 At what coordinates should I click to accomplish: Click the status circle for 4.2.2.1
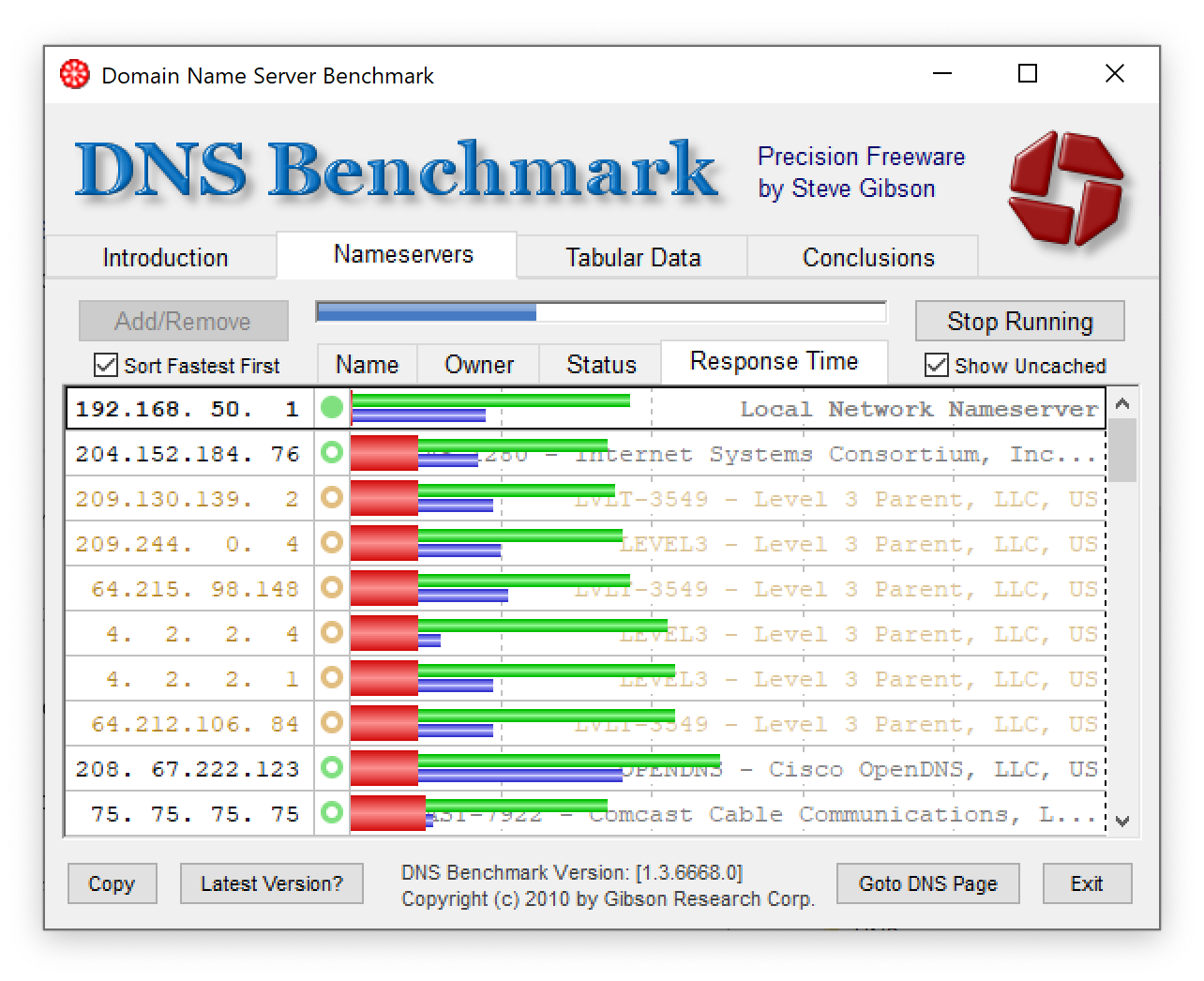pos(332,677)
